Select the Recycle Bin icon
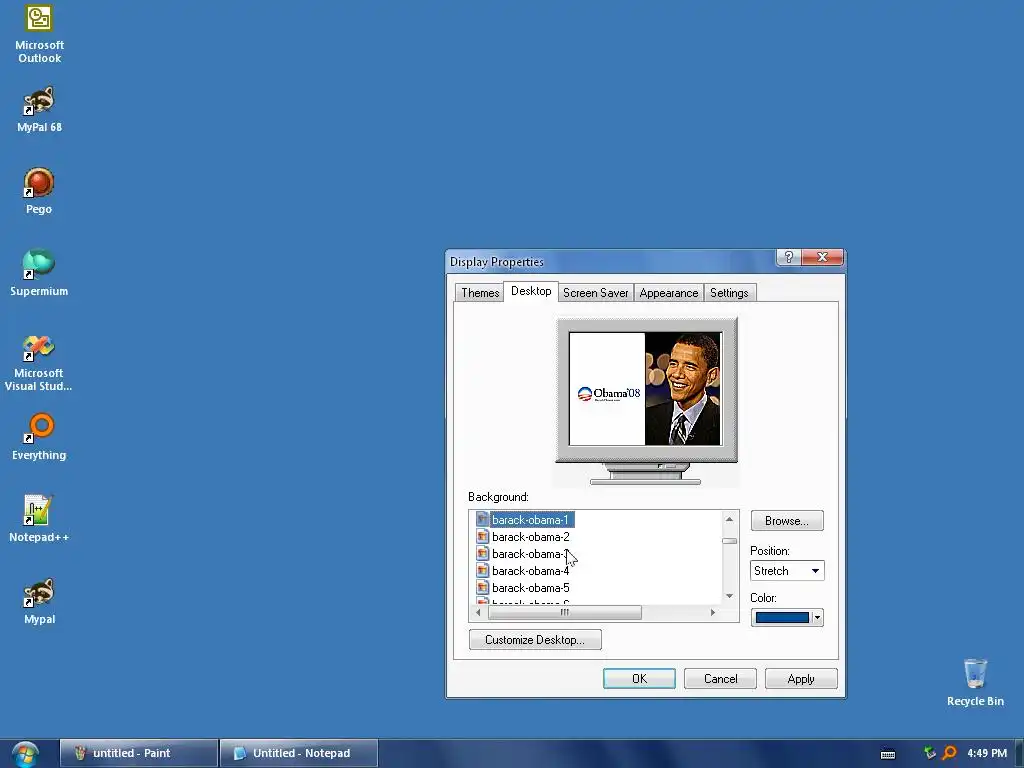Image resolution: width=1024 pixels, height=768 pixels. pos(975,682)
